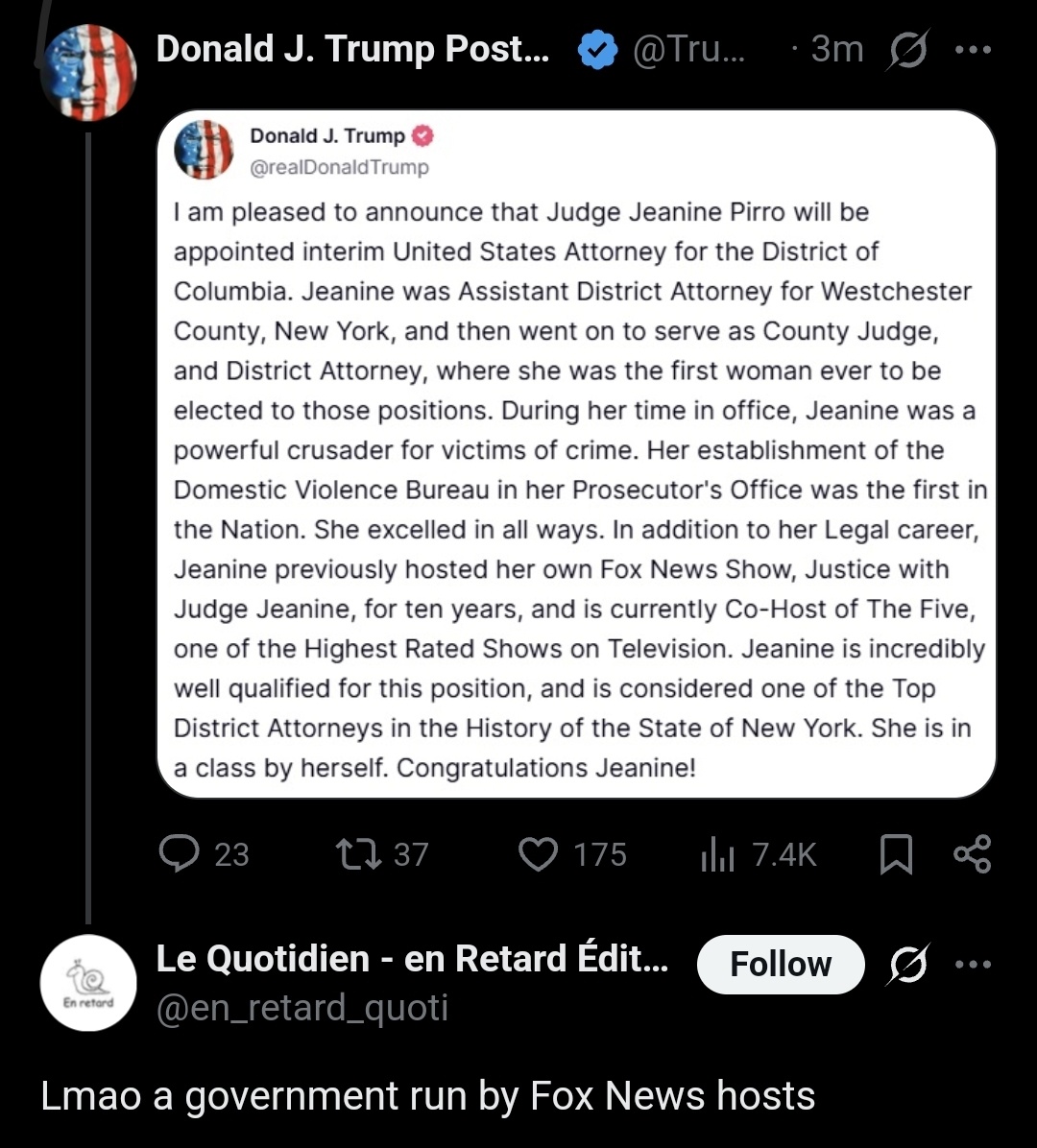Open the embedded Truth Social post image
This screenshot has height=1148, width=1037.
pyautogui.click(x=576, y=454)
